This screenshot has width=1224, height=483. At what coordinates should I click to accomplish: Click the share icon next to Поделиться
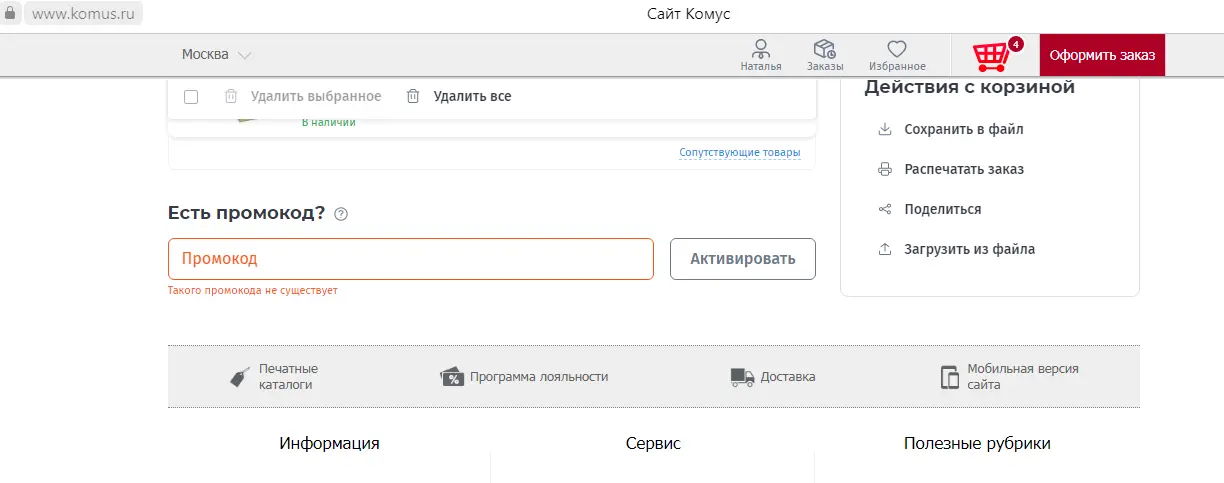click(x=884, y=209)
